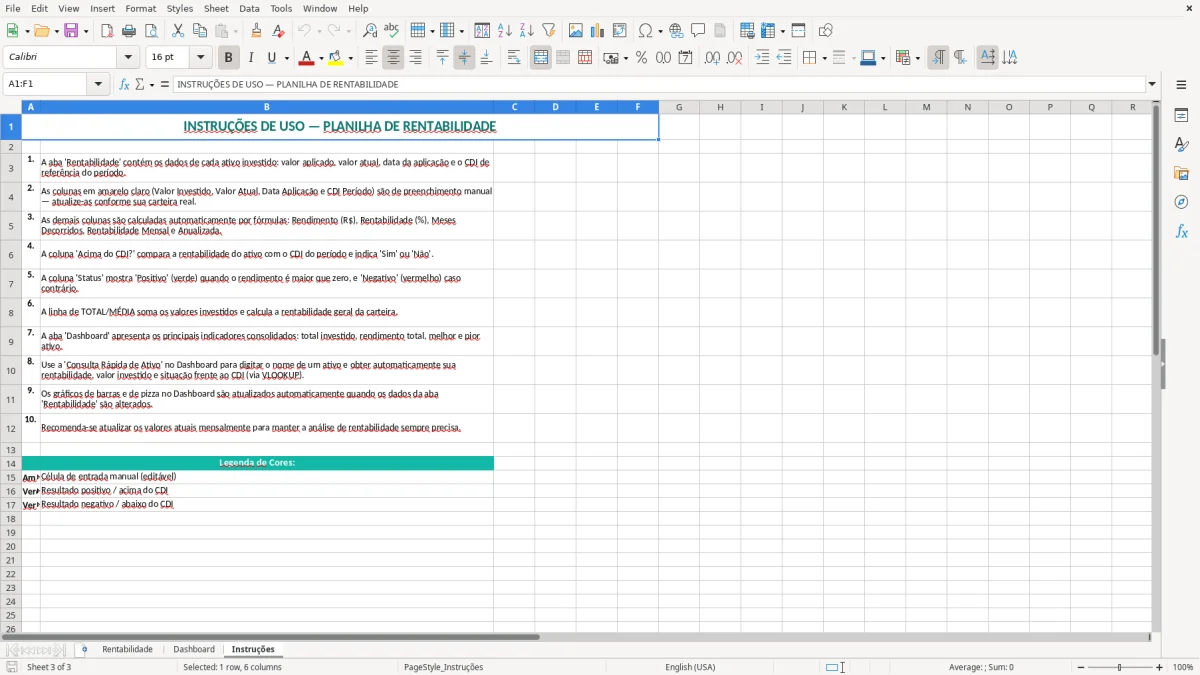Screen dimensions: 1200x675
Task: Open the sidebar Properties deck
Action: [x=1181, y=116]
